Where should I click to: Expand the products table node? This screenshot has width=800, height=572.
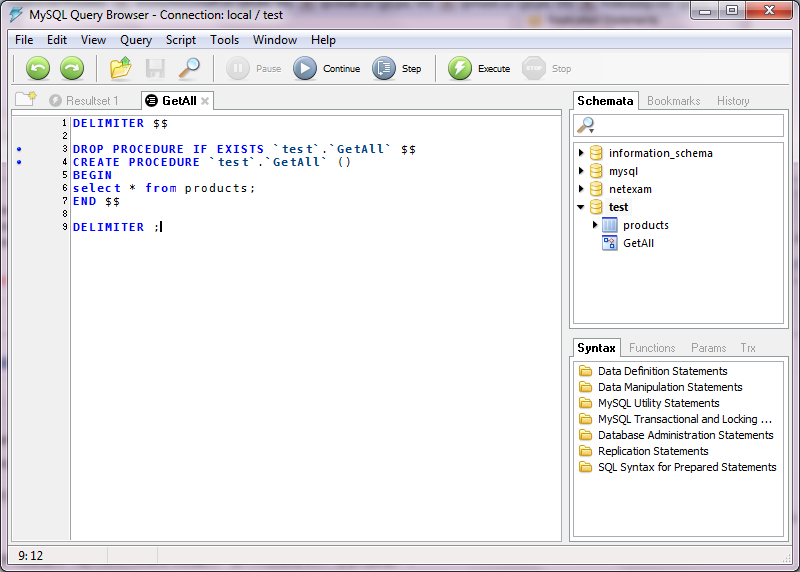(x=594, y=225)
